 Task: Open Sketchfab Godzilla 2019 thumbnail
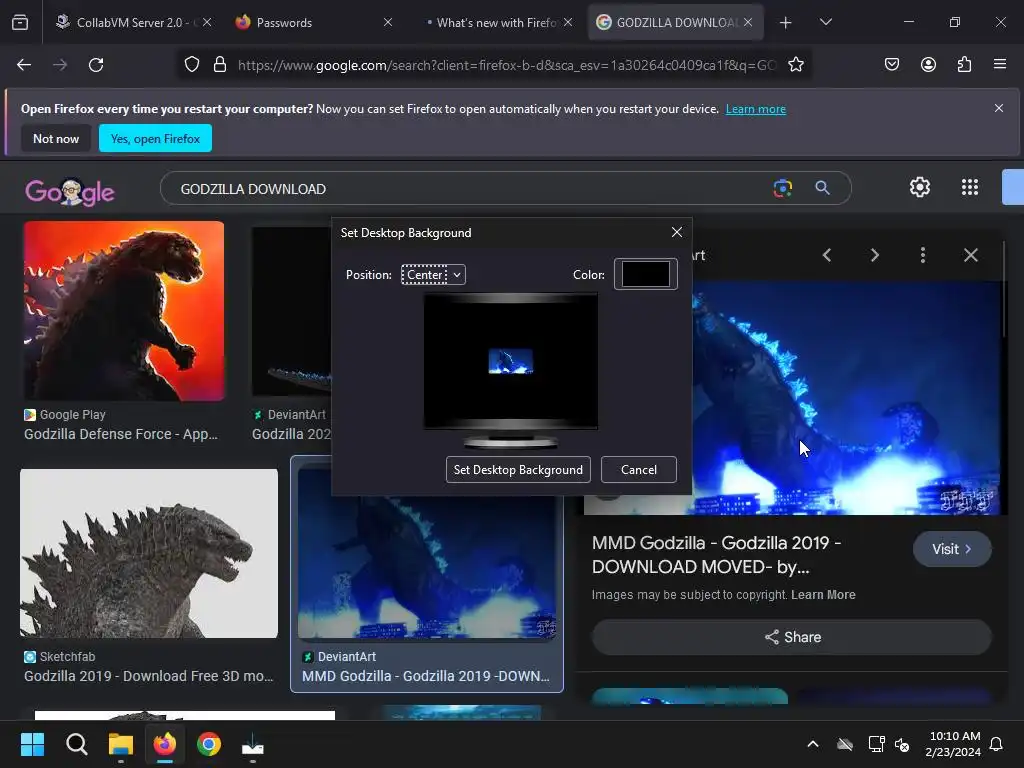click(149, 553)
